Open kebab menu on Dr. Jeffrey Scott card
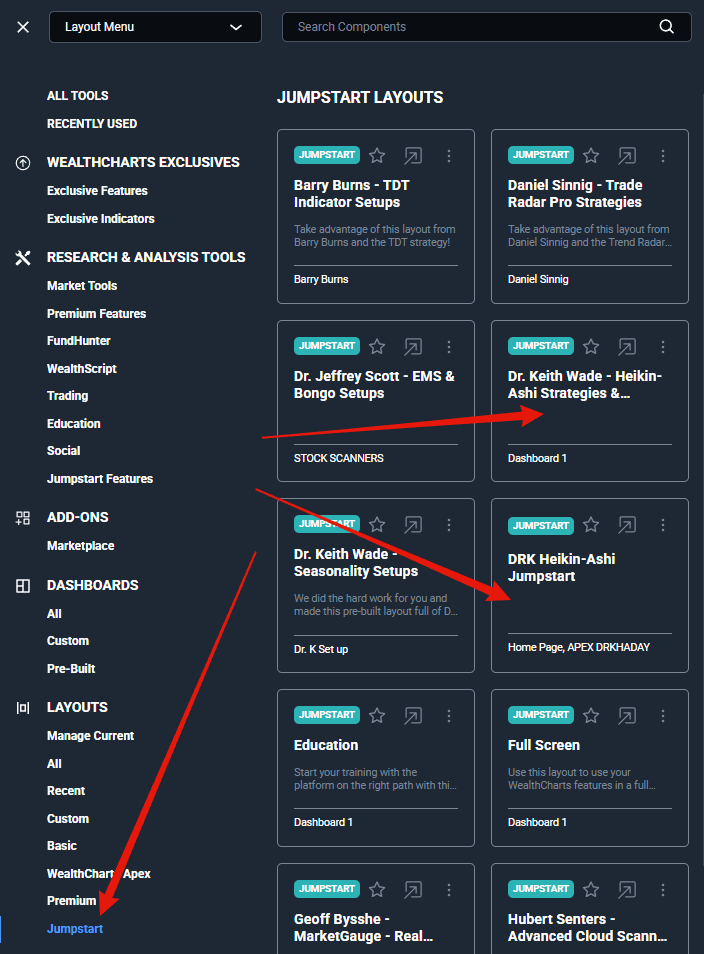The height and width of the screenshot is (954, 704). pyautogui.click(x=449, y=347)
